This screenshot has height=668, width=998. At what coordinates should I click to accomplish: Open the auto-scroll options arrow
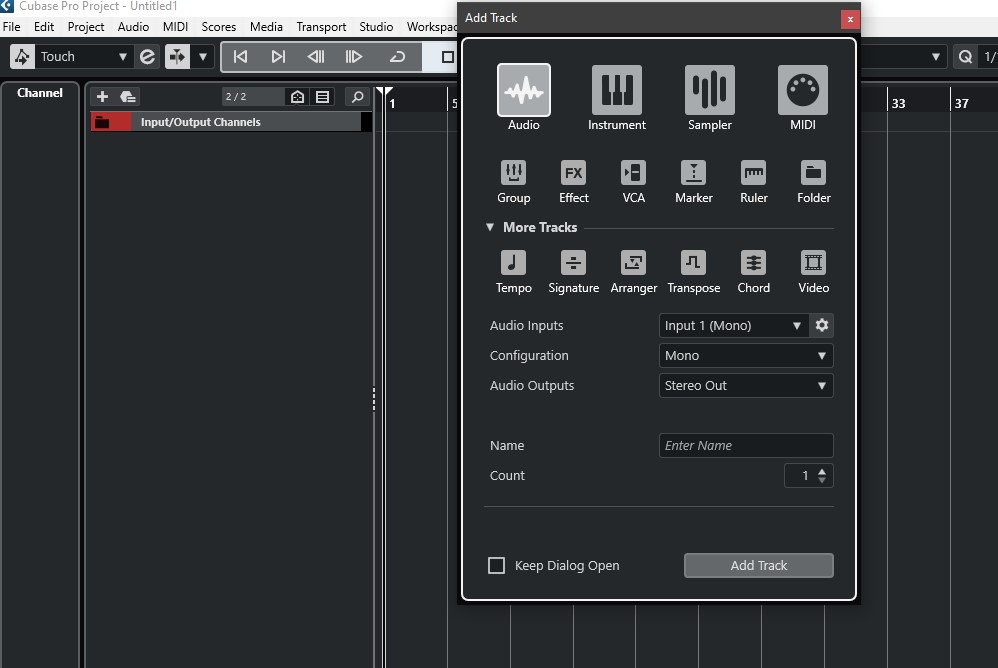pyautogui.click(x=202, y=57)
